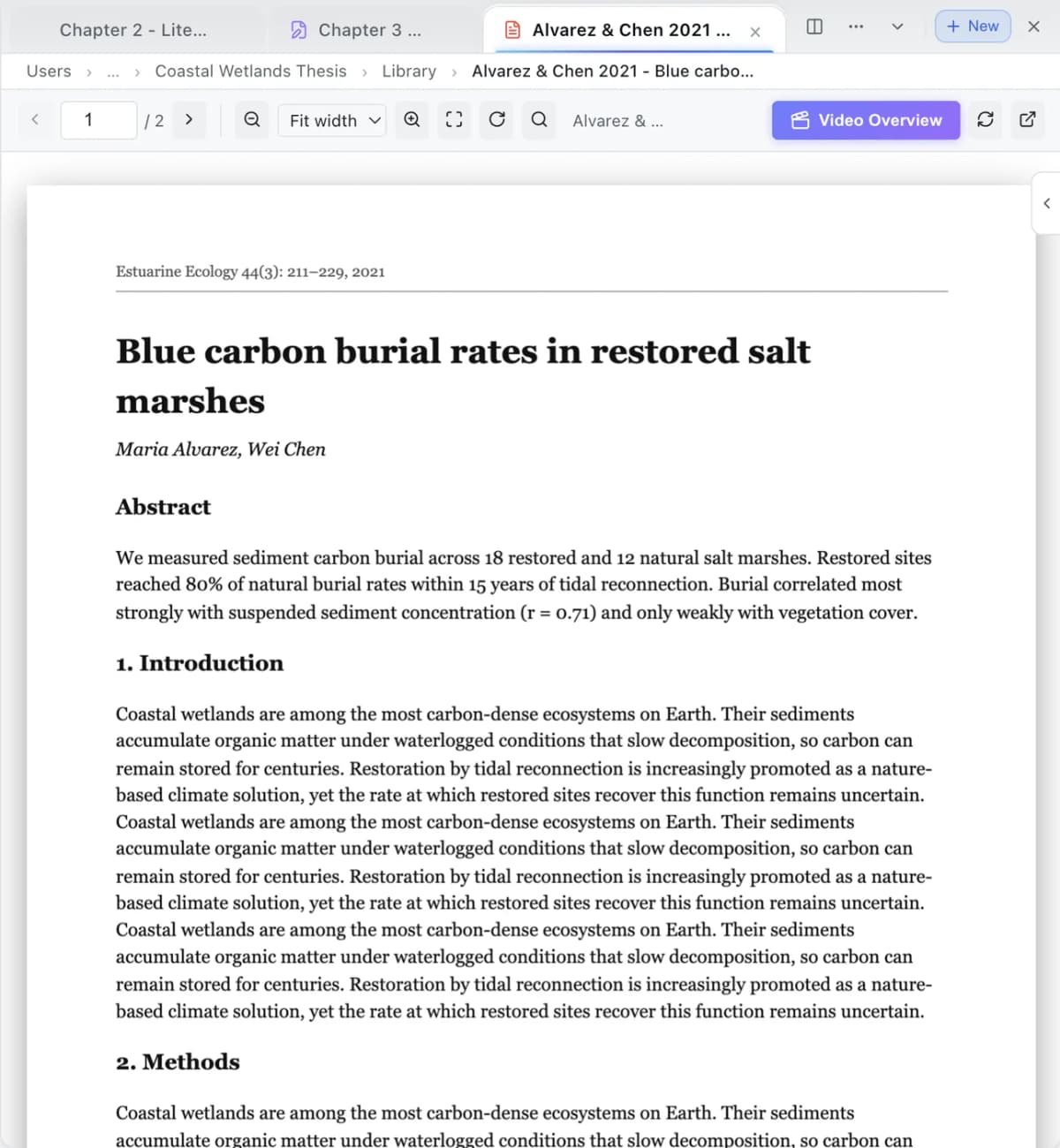Go to previous page arrow
Image resolution: width=1060 pixels, height=1148 pixels.
tap(35, 119)
